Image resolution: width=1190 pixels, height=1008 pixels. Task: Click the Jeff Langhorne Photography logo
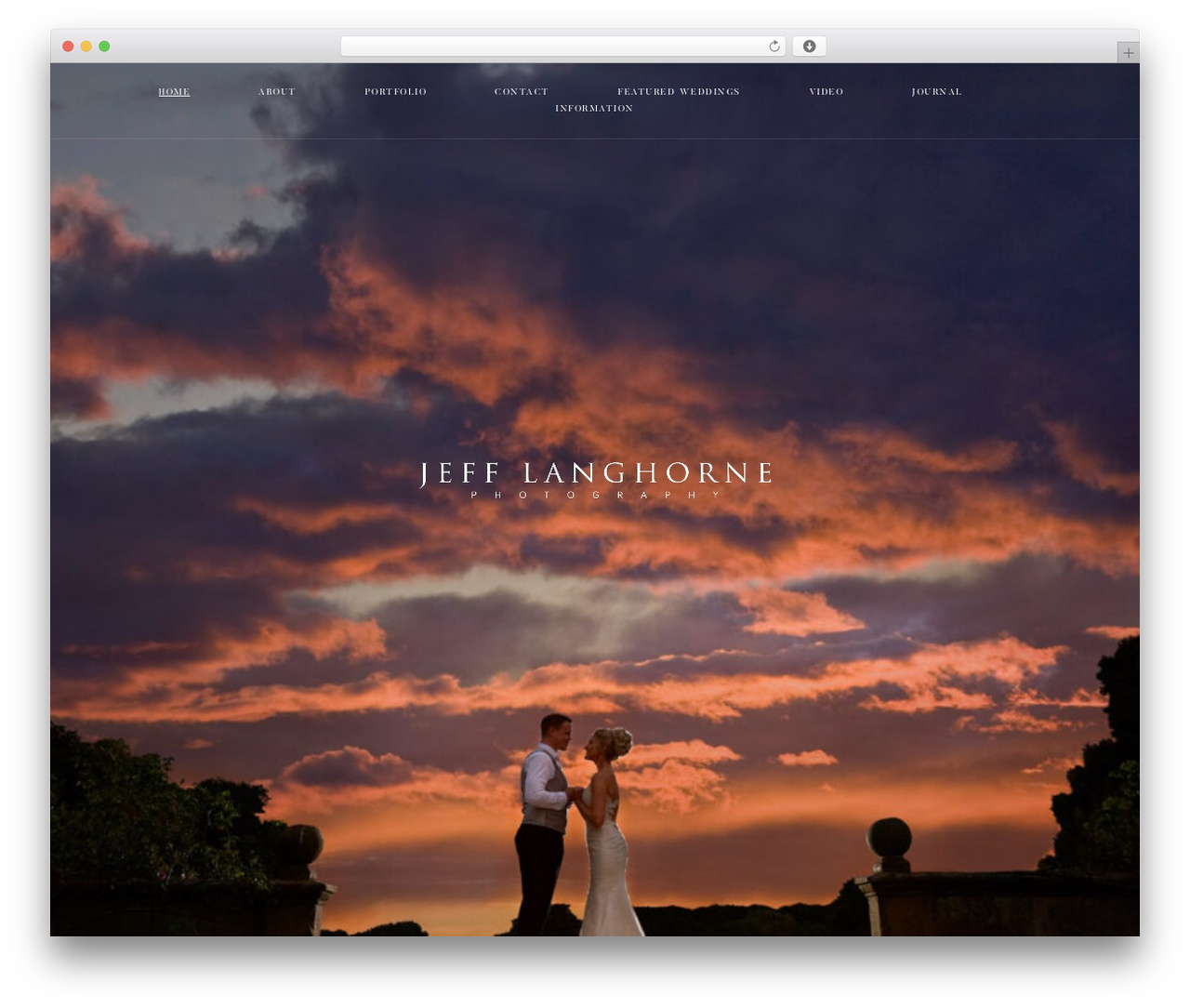(595, 480)
